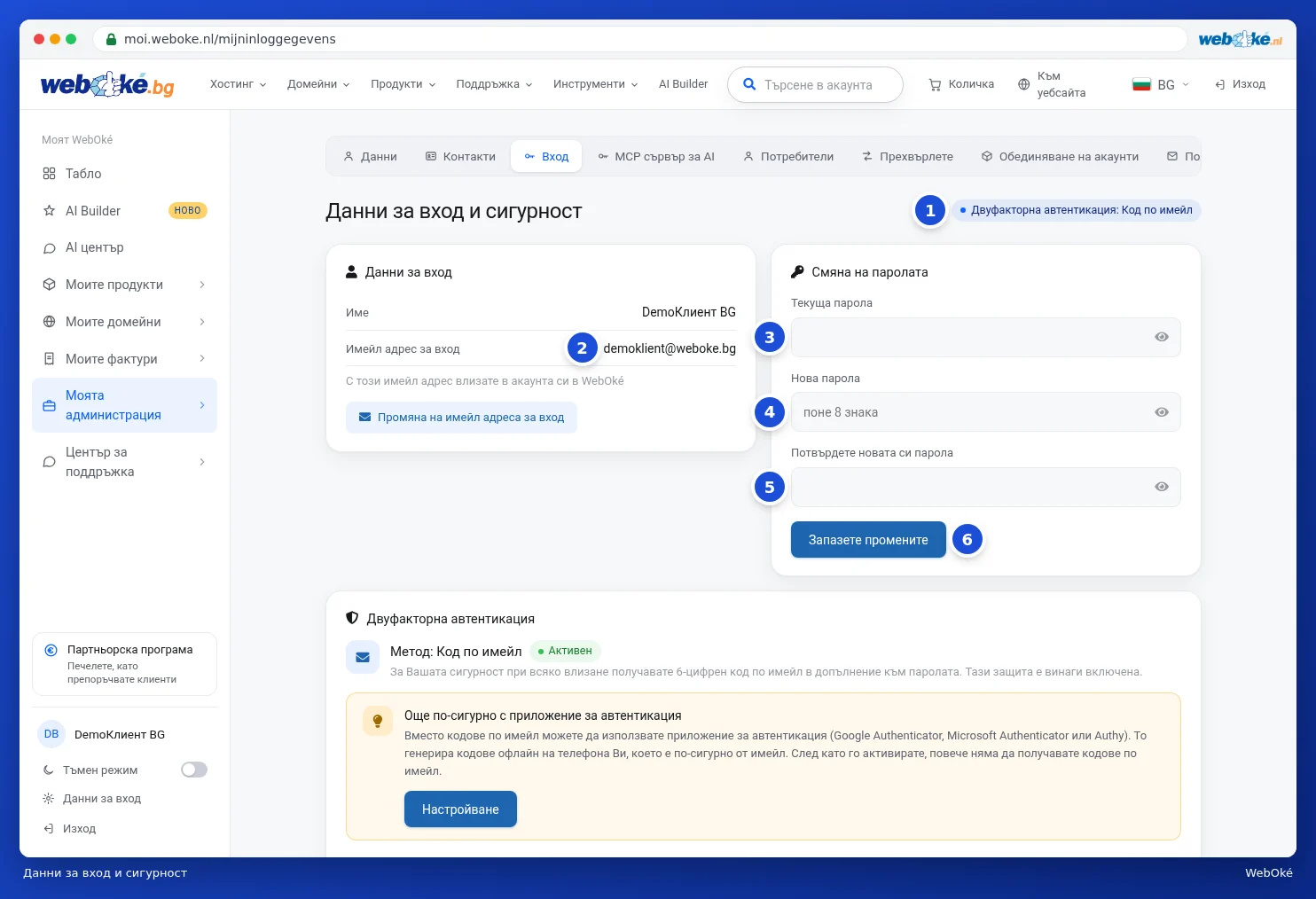Click Промяна на имейл адреса за вход

[x=461, y=418]
